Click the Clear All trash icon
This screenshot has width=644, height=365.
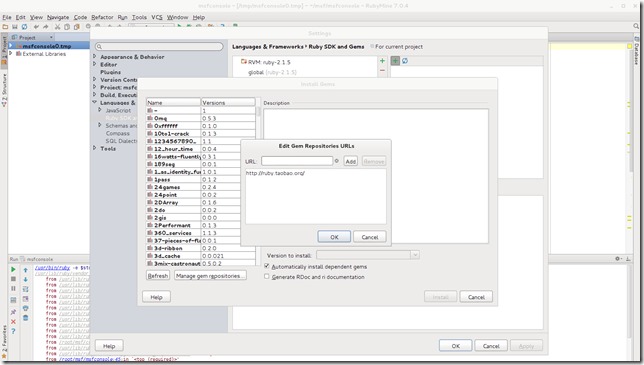tap(25, 318)
